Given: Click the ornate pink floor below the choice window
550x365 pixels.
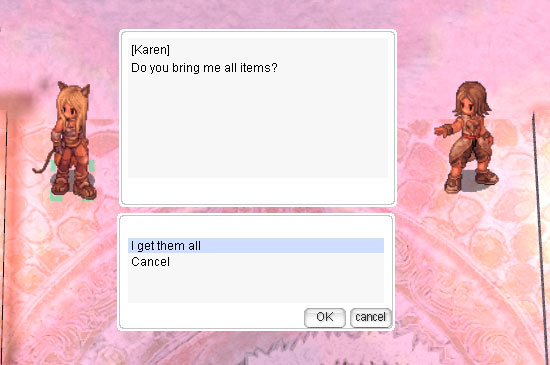Looking at the screenshot, I should [x=256, y=347].
